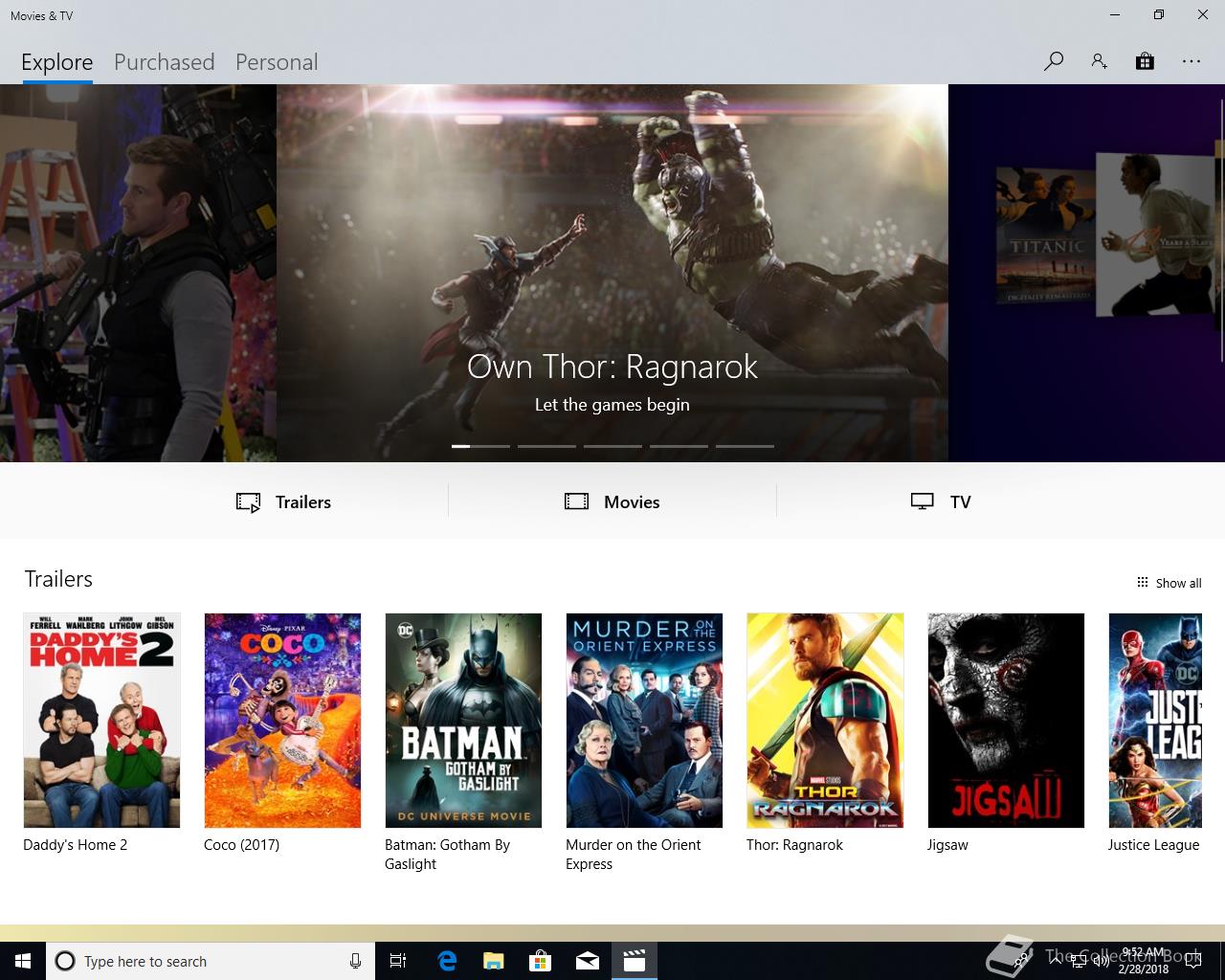Show the previous featured banner with cameraman
The width and height of the screenshot is (1225, 980).
tap(138, 273)
